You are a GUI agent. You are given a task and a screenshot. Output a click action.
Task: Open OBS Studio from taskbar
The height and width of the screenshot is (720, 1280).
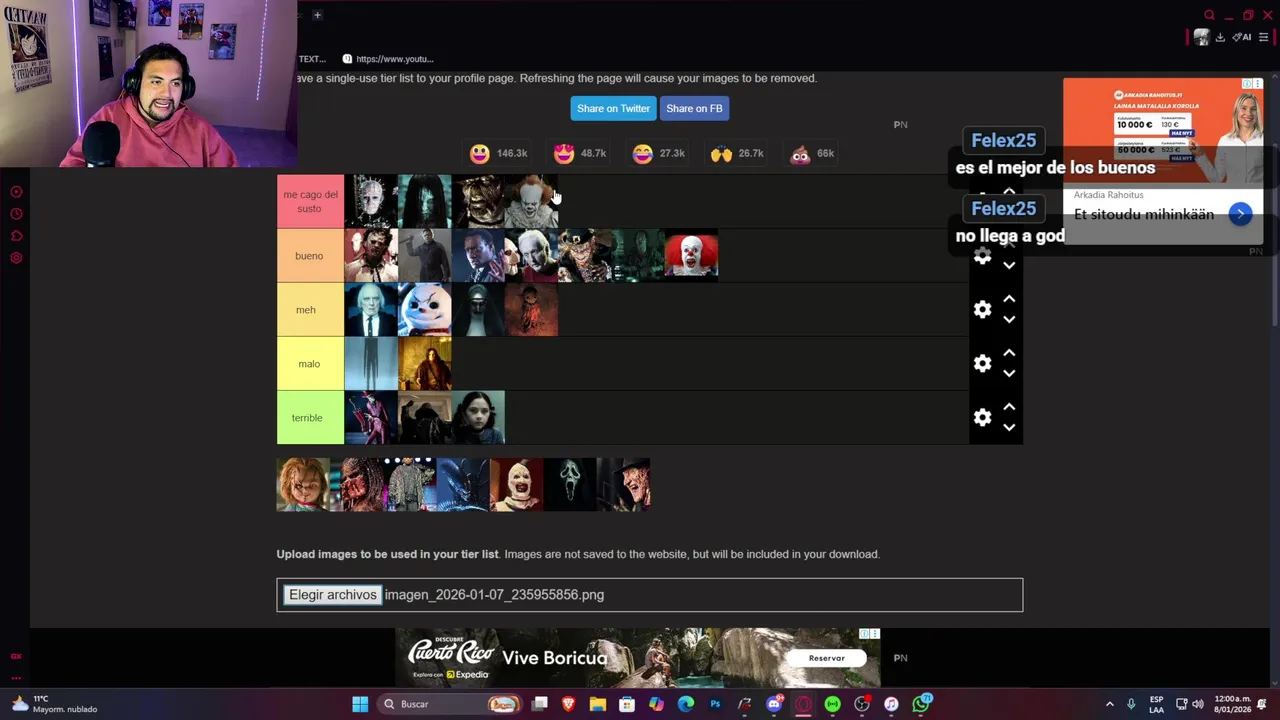pyautogui.click(x=862, y=704)
